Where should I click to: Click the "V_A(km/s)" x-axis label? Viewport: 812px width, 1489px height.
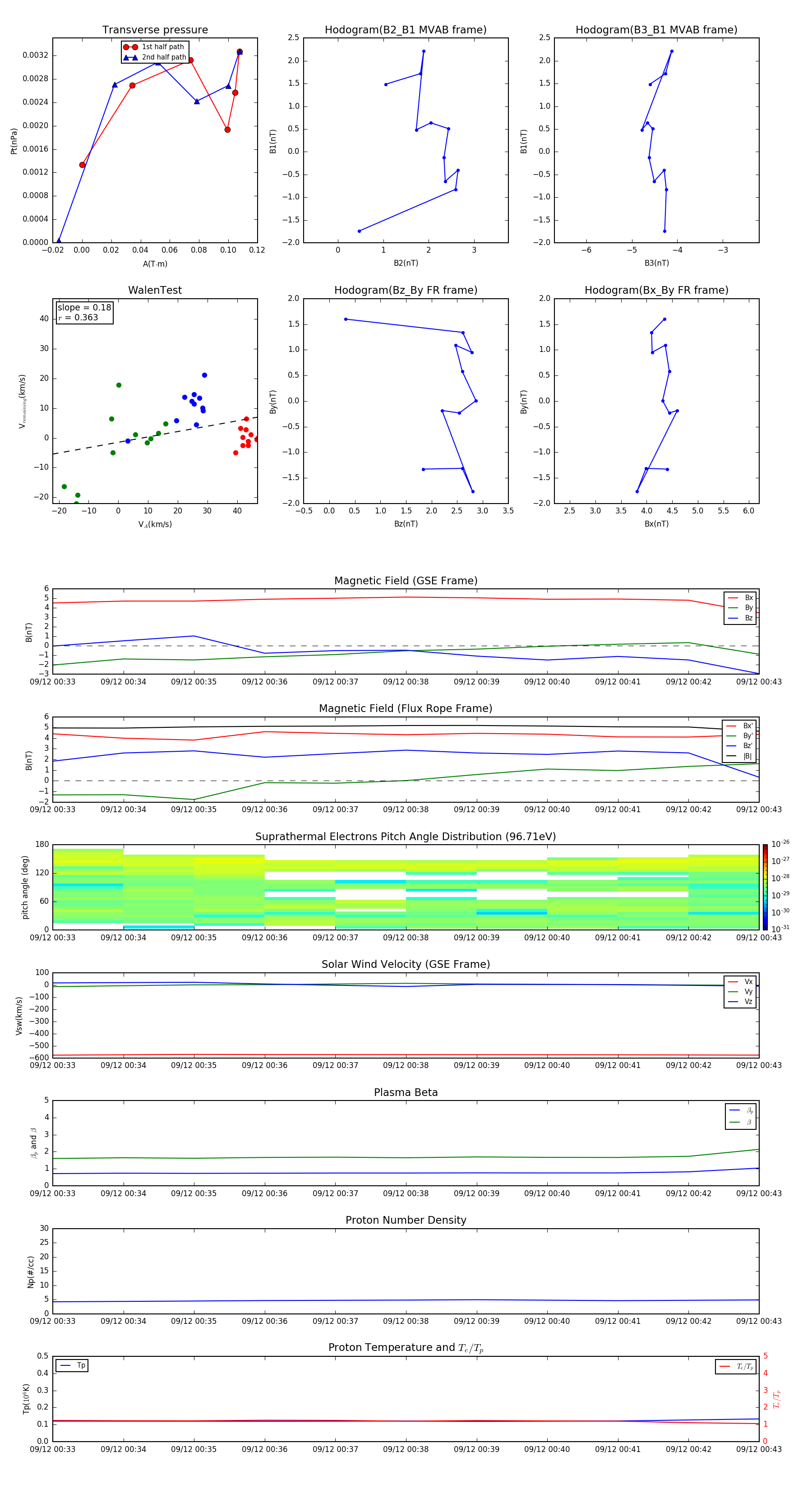(155, 524)
